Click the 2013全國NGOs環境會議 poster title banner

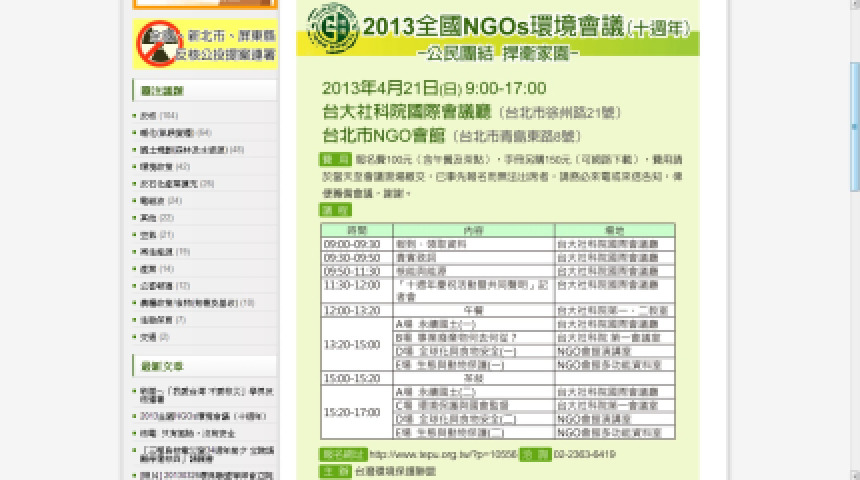500,32
